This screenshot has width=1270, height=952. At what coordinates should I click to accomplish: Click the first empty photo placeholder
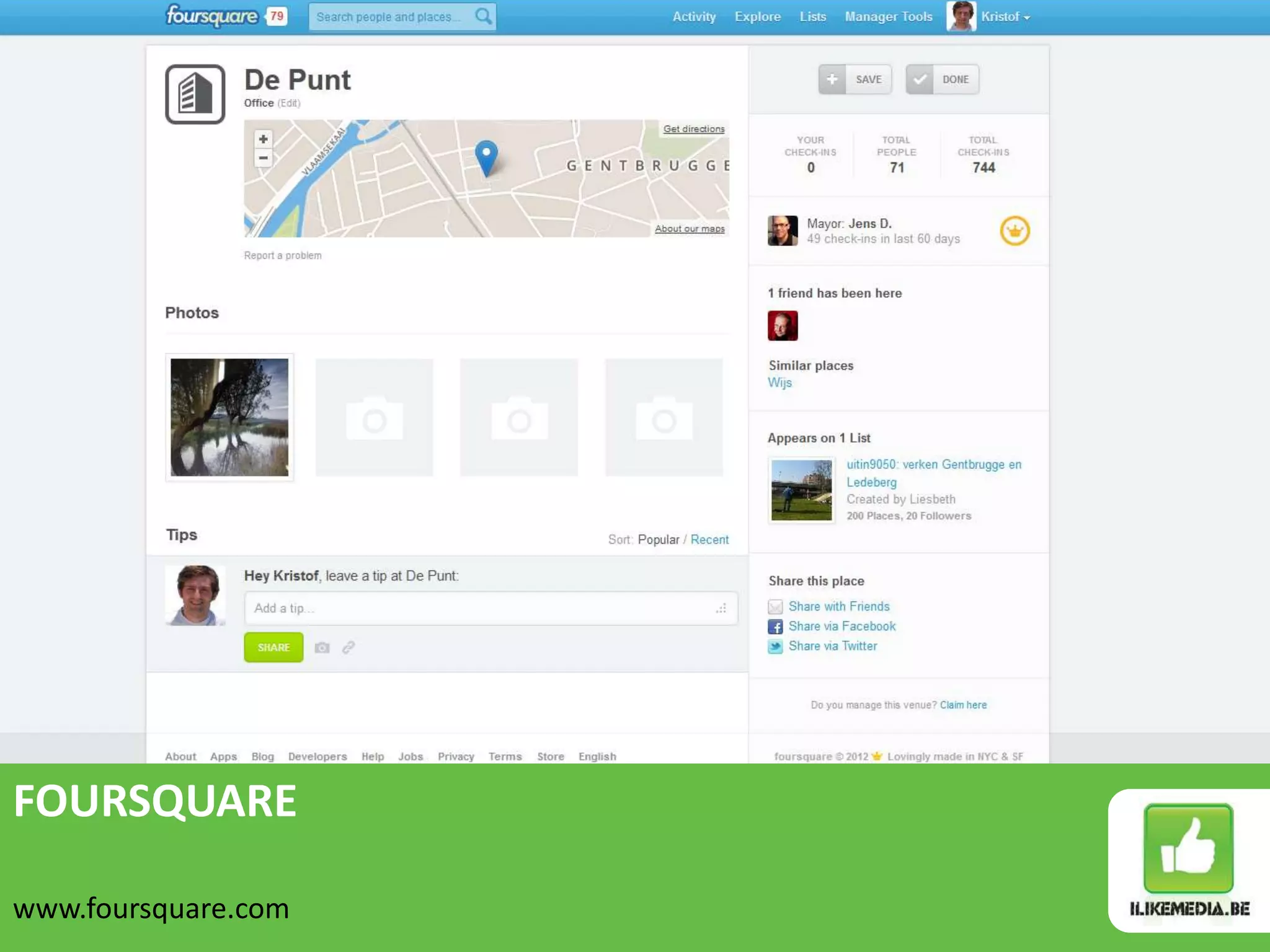[x=375, y=417]
